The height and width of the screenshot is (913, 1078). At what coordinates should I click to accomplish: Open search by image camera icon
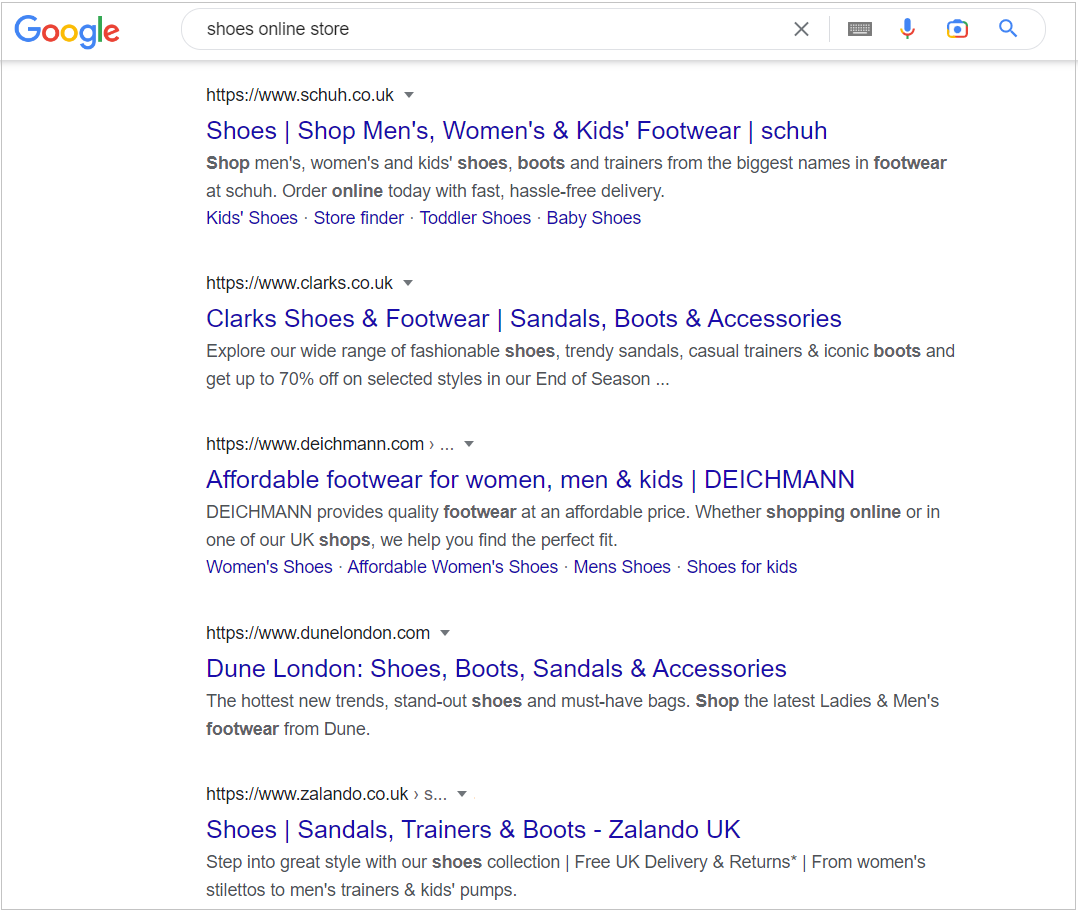click(x=957, y=29)
